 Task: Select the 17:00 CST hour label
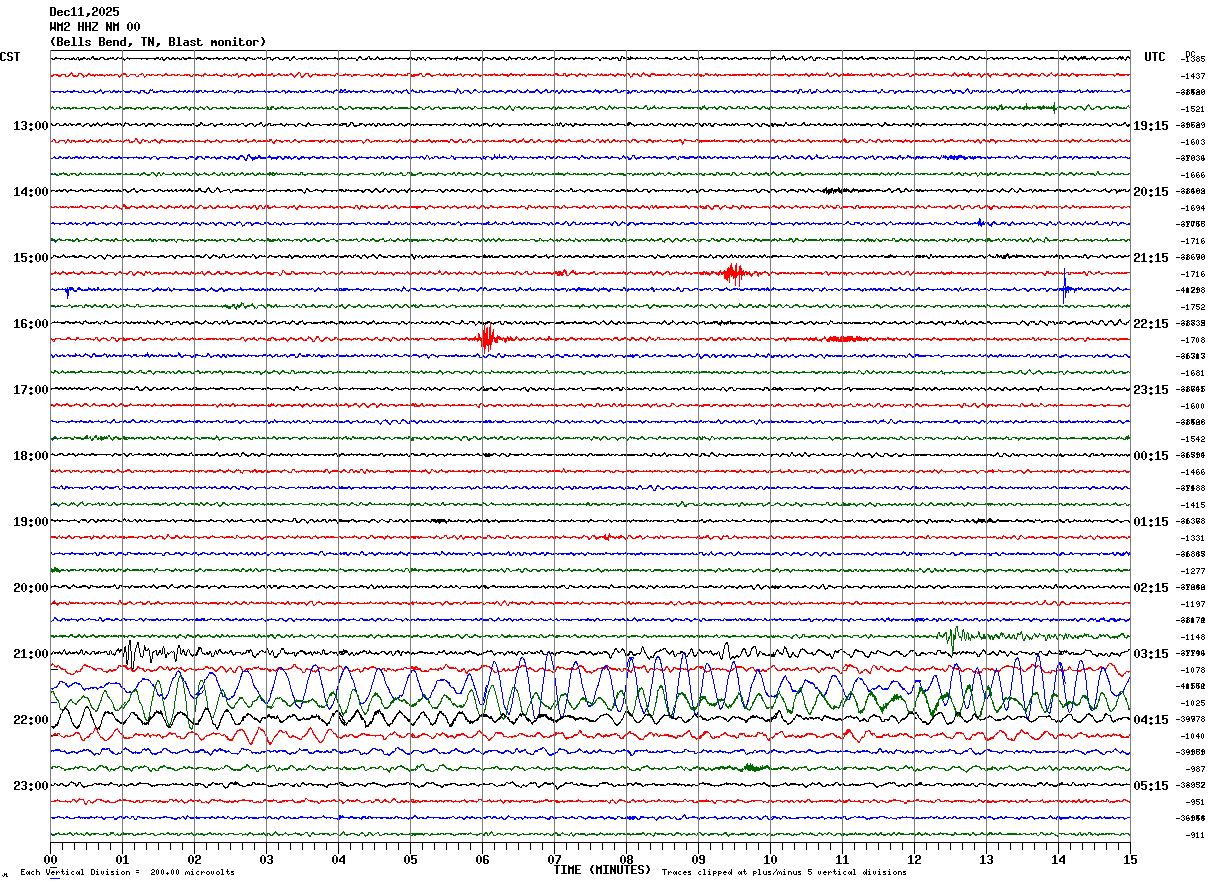pyautogui.click(x=31, y=390)
